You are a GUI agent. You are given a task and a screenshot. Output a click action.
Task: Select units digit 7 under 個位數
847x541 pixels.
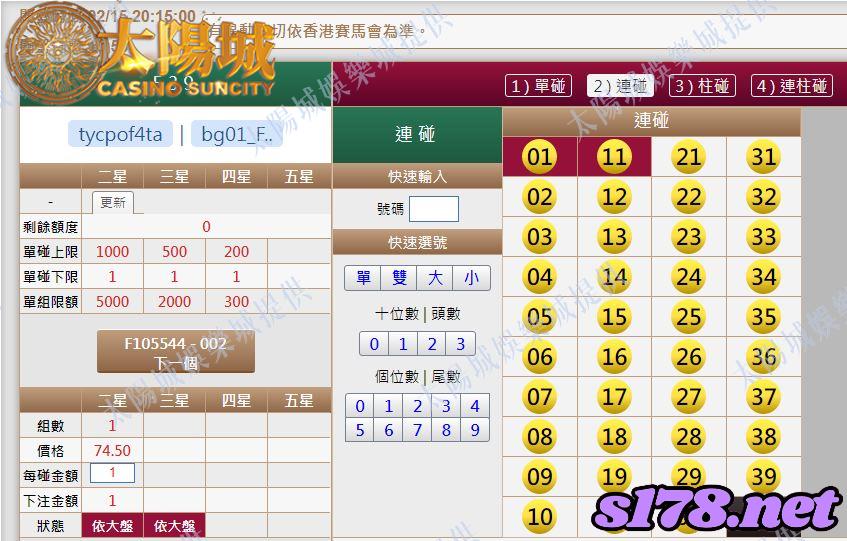click(417, 430)
